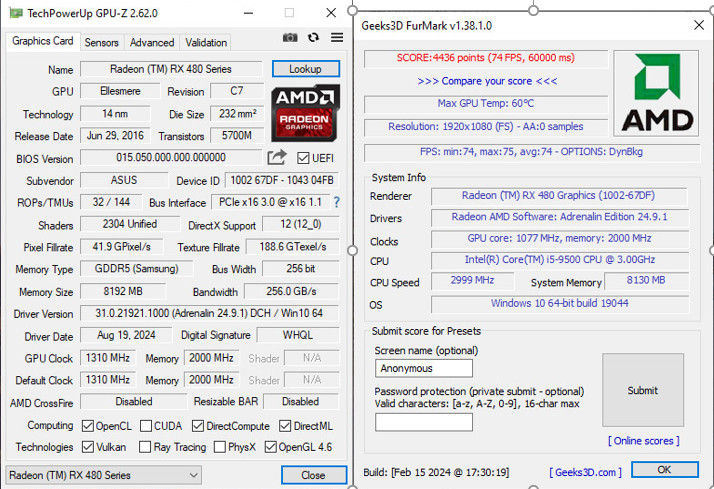
Task: Click the 8130 MB system memory value
Action: pyautogui.click(x=646, y=280)
